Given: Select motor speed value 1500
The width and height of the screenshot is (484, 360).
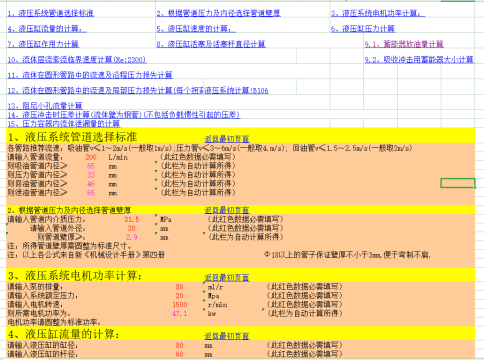Looking at the screenshot, I should click(x=180, y=305).
